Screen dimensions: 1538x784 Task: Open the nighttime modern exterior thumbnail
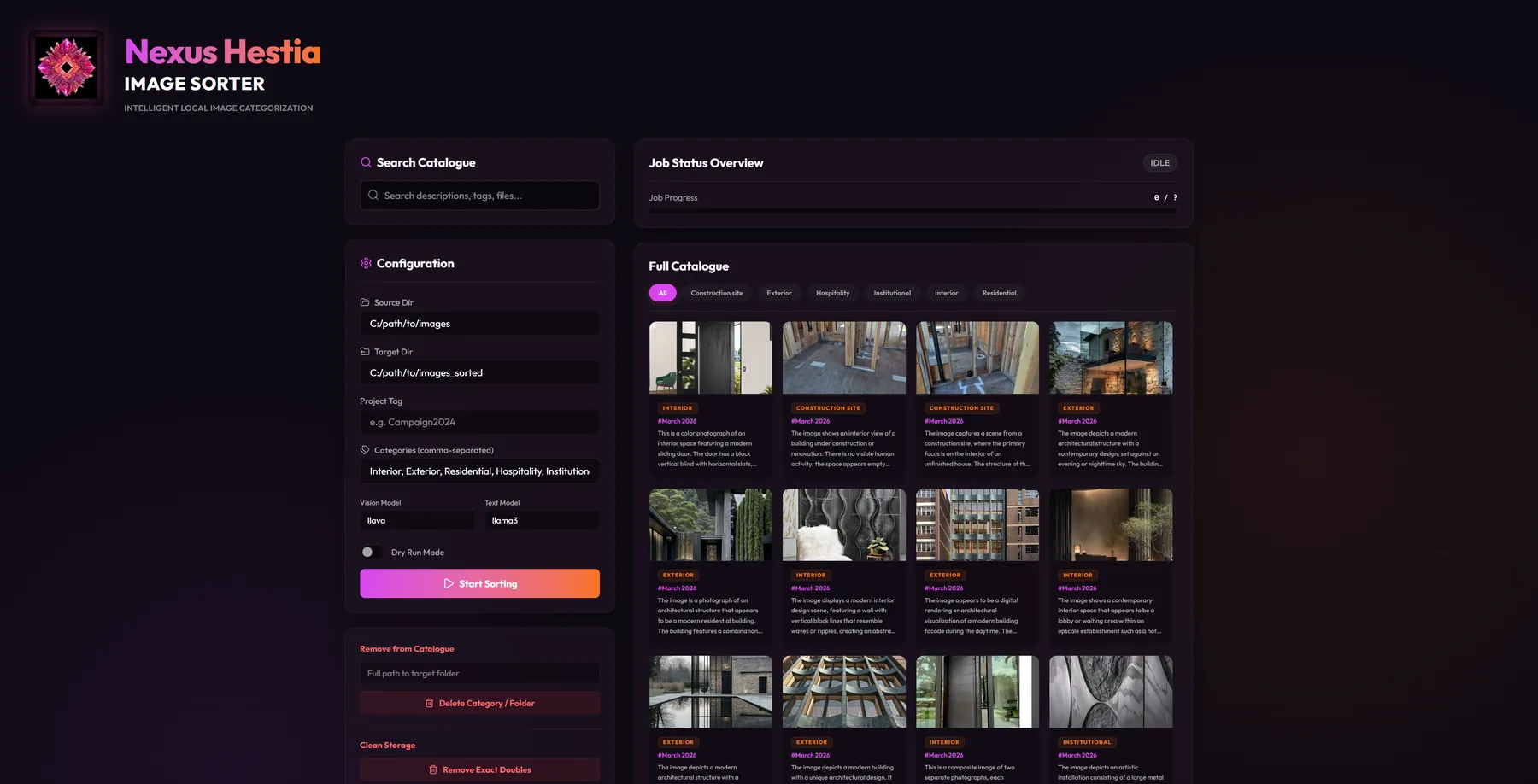1111,358
